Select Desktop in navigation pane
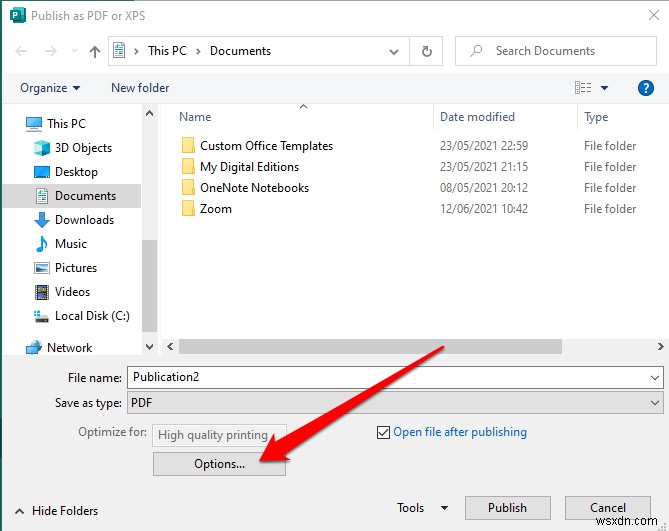Screen dimensions: 669x531 (76, 172)
